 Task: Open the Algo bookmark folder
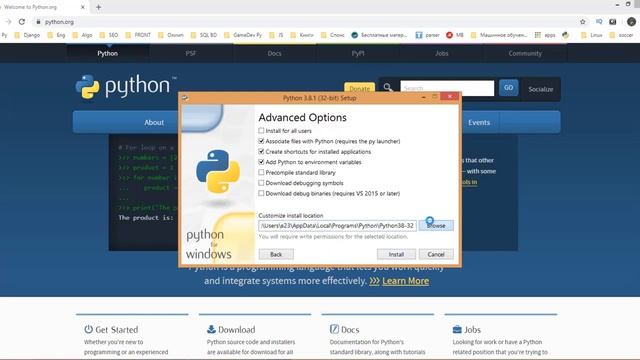82,35
